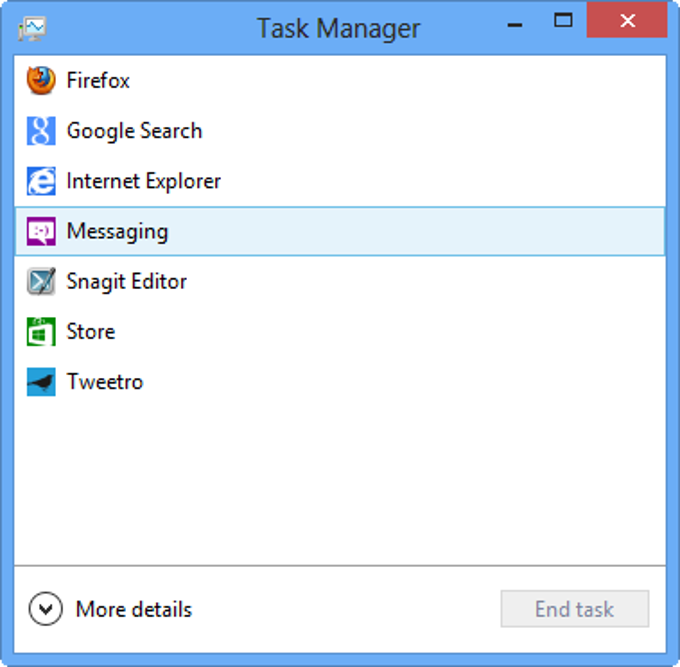Select the Firefox task name
Screen dimensions: 680x667
[98, 81]
